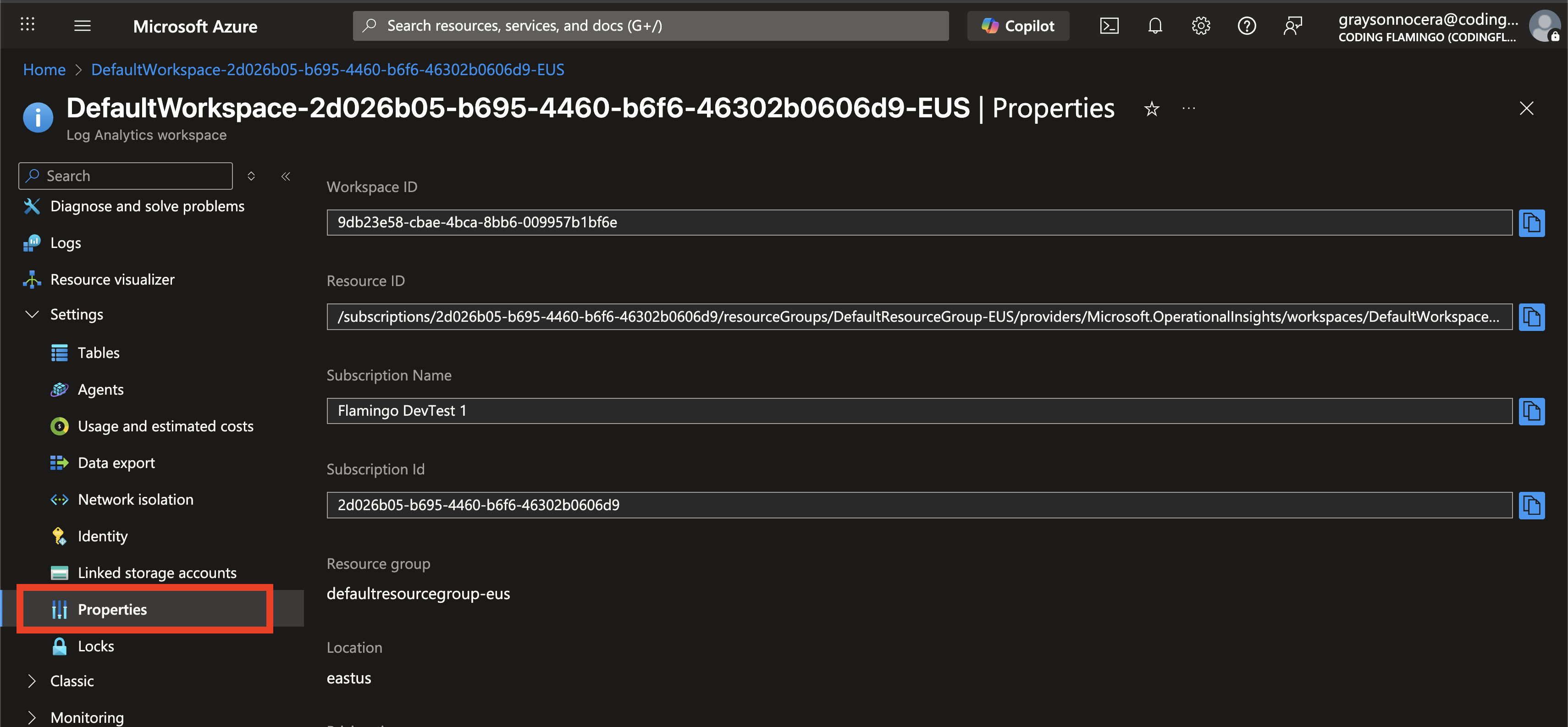Open Diagnose and solve problems
Screen dimensions: 1568x727
pyautogui.click(x=147, y=206)
